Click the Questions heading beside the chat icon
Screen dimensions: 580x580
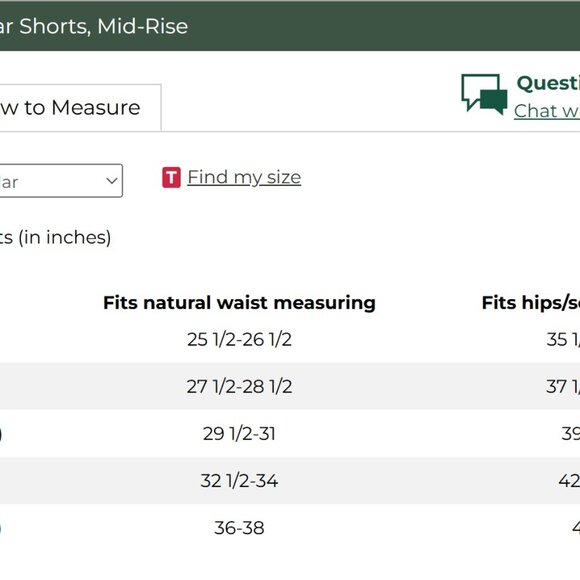pyautogui.click(x=548, y=83)
